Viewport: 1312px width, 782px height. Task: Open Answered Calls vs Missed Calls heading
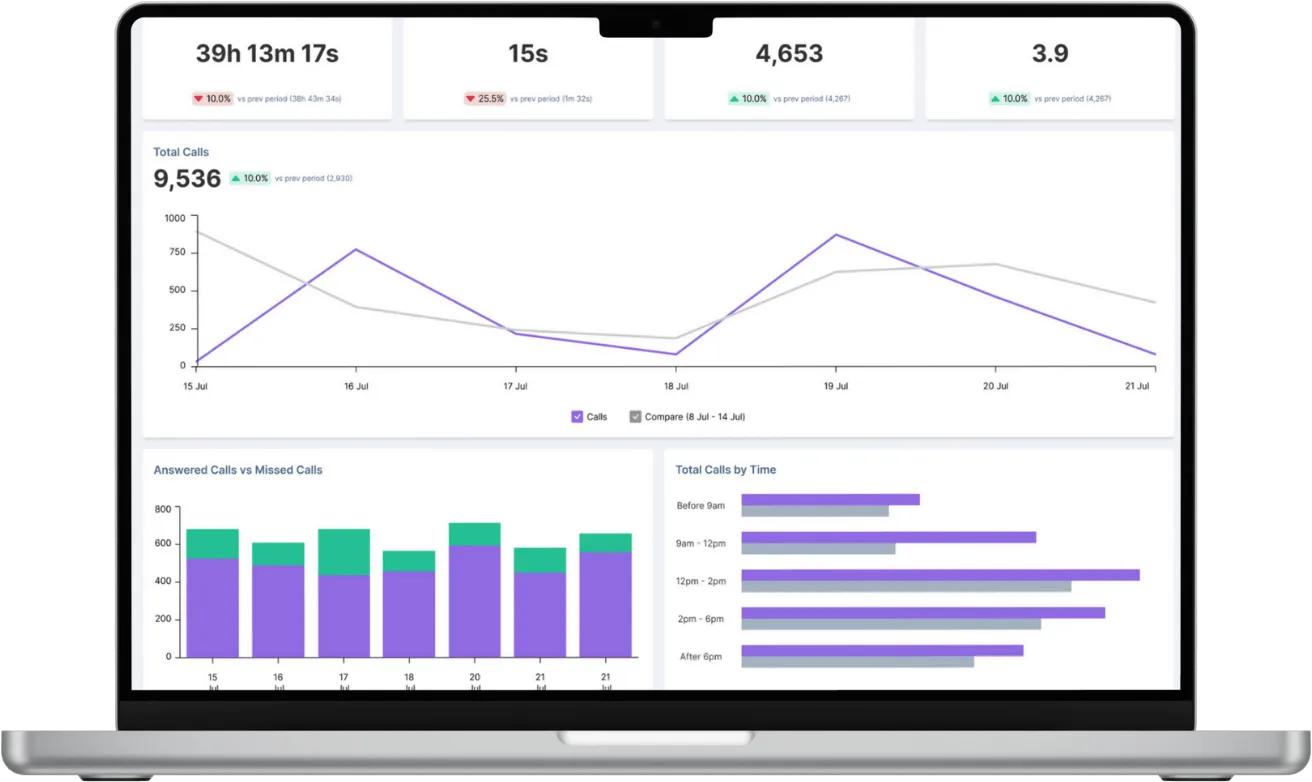click(x=238, y=470)
